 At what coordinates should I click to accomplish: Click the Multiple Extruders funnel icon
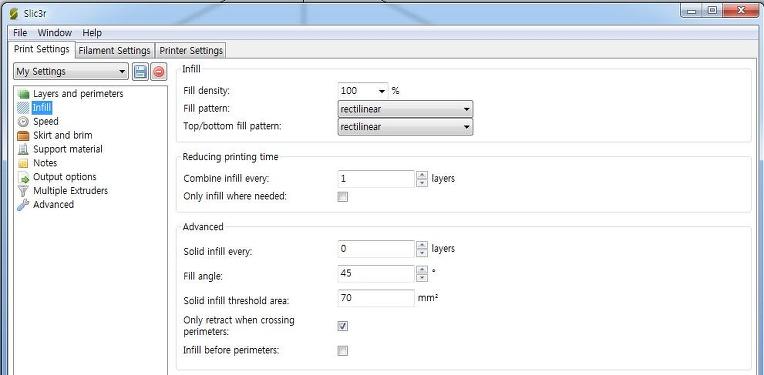23,191
